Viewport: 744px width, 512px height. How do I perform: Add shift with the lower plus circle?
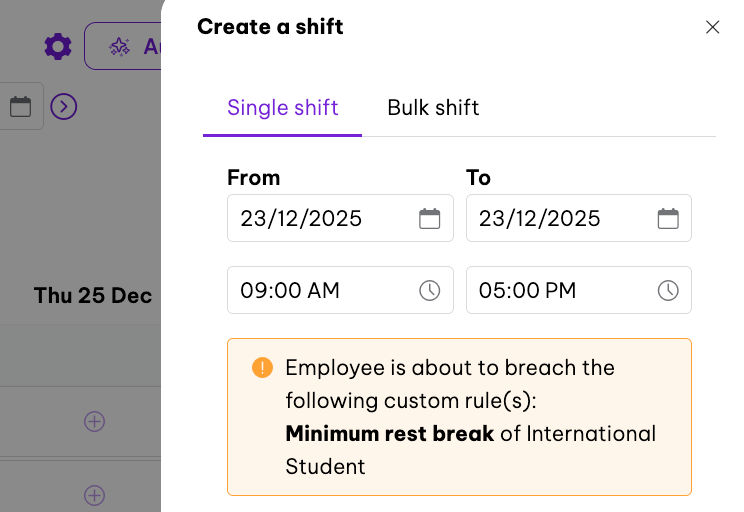tap(94, 495)
